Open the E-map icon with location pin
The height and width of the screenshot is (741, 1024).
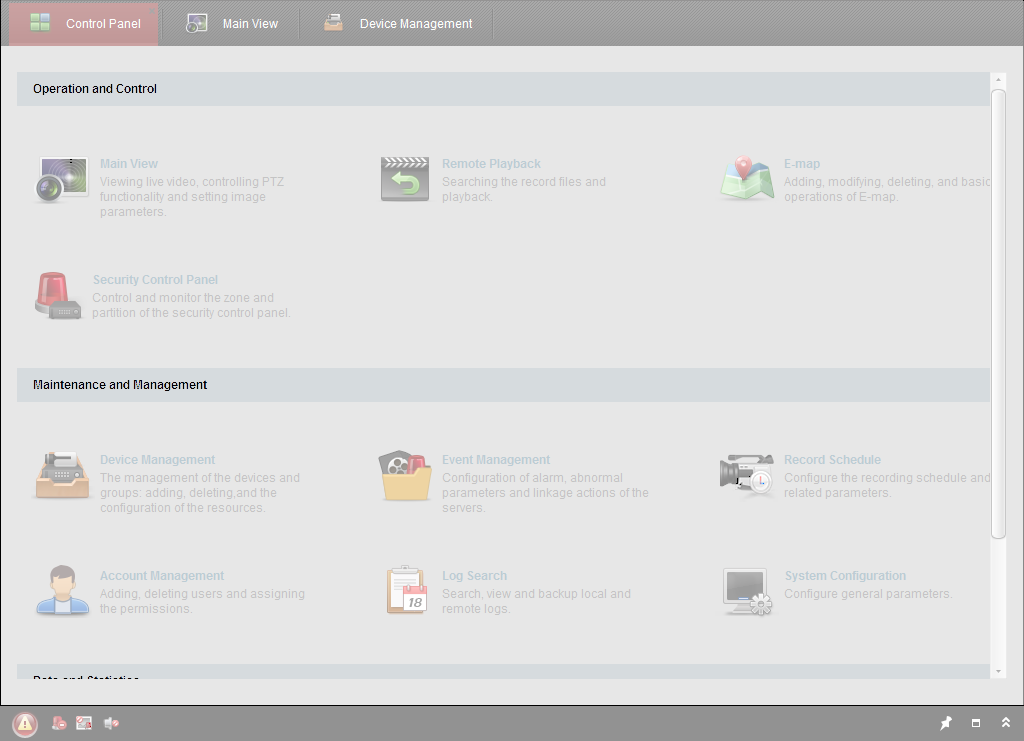pos(747,178)
